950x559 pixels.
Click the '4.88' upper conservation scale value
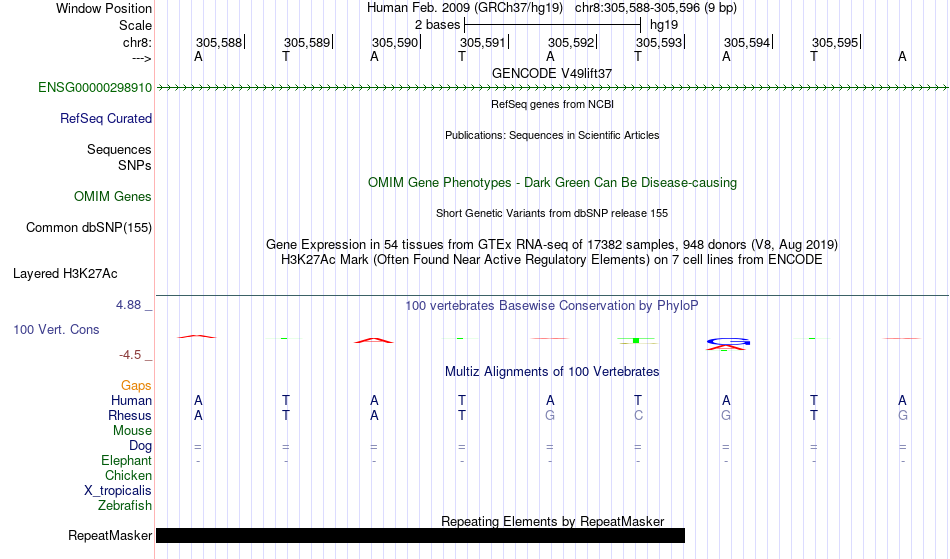coord(128,305)
